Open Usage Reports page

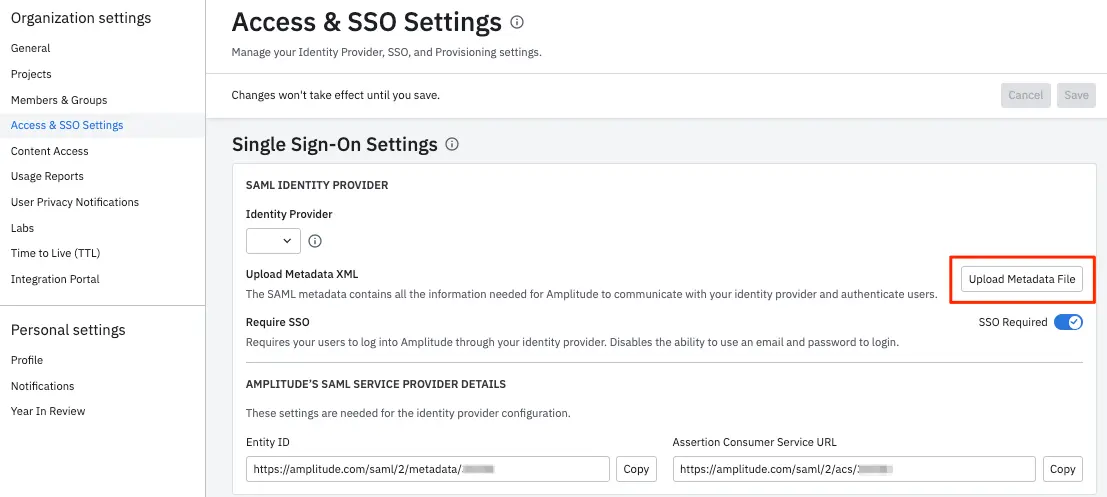coord(47,176)
